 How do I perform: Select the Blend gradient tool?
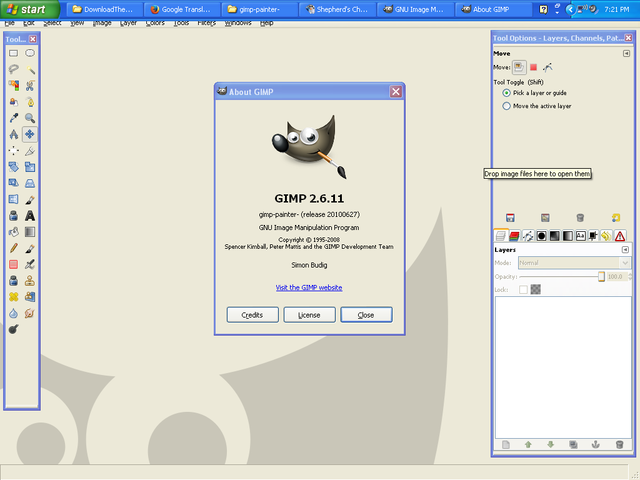[x=30, y=232]
